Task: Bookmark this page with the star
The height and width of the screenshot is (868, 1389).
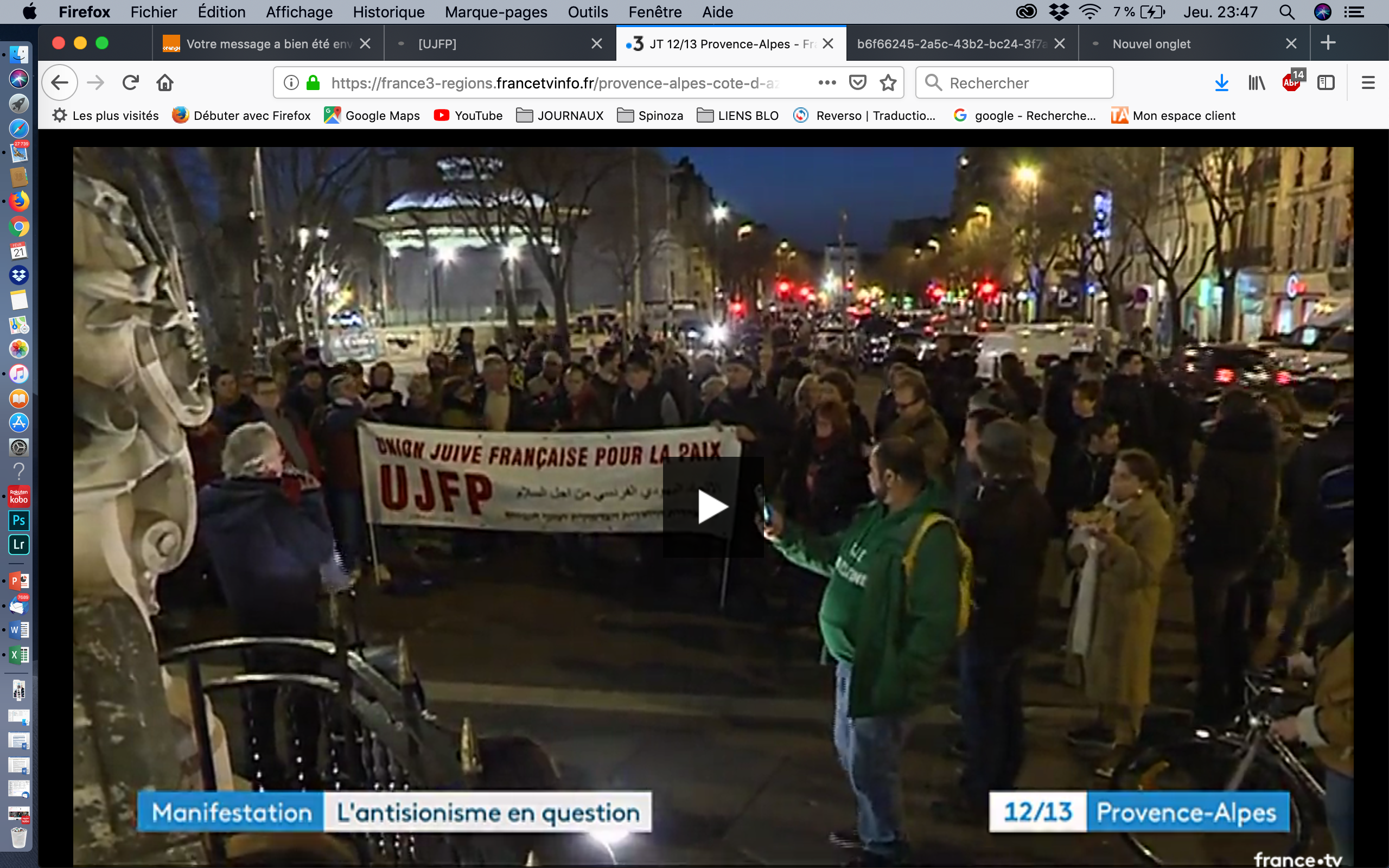Action: click(887, 82)
